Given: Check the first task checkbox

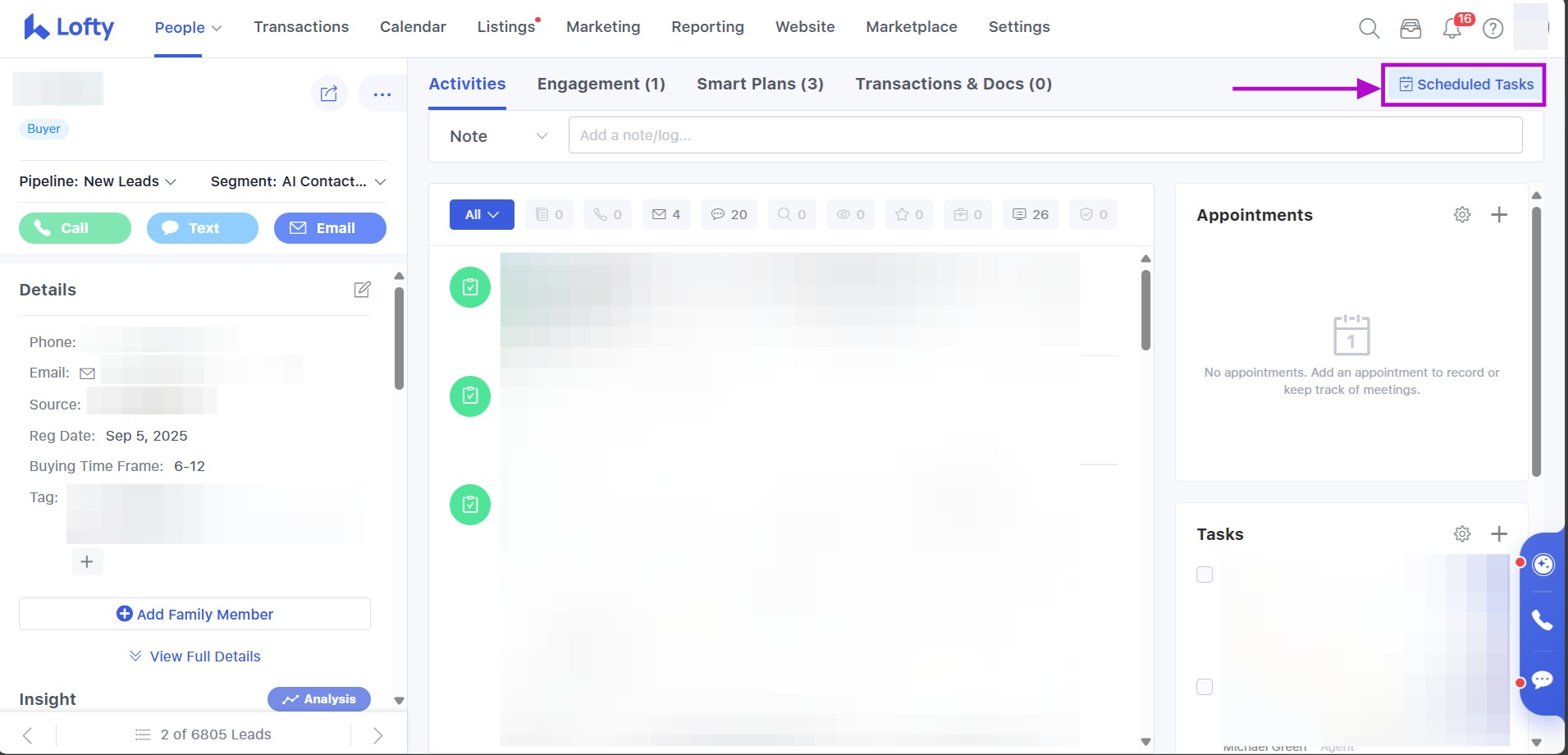Looking at the screenshot, I should point(1205,574).
